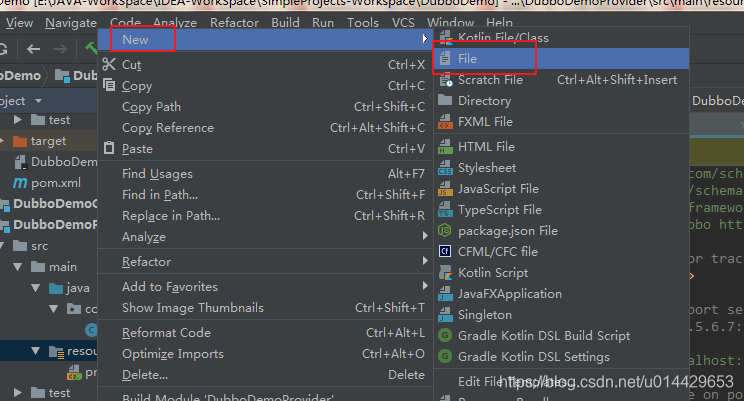The height and width of the screenshot is (401, 744).
Task: Open the Analyze submenu in context menu
Action: coord(265,237)
